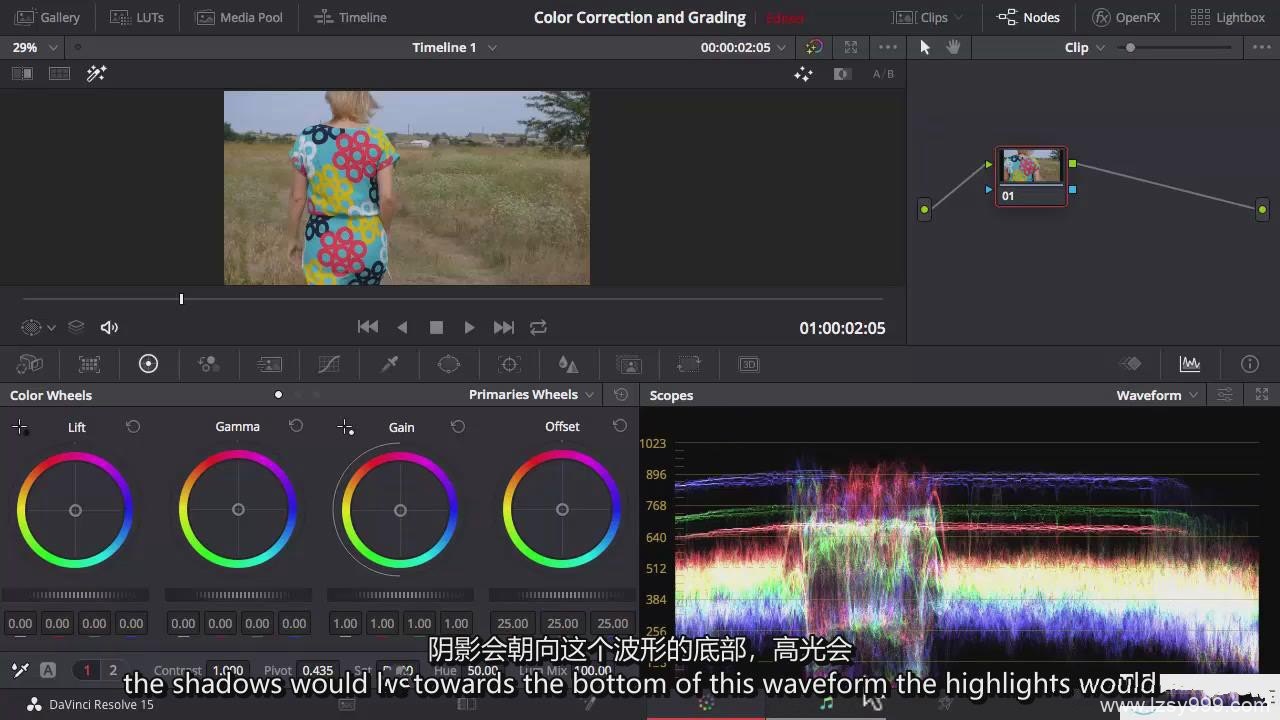Screen dimensions: 1280x720
Task: Select the Qualifier eyedropper palette
Action: (389, 364)
